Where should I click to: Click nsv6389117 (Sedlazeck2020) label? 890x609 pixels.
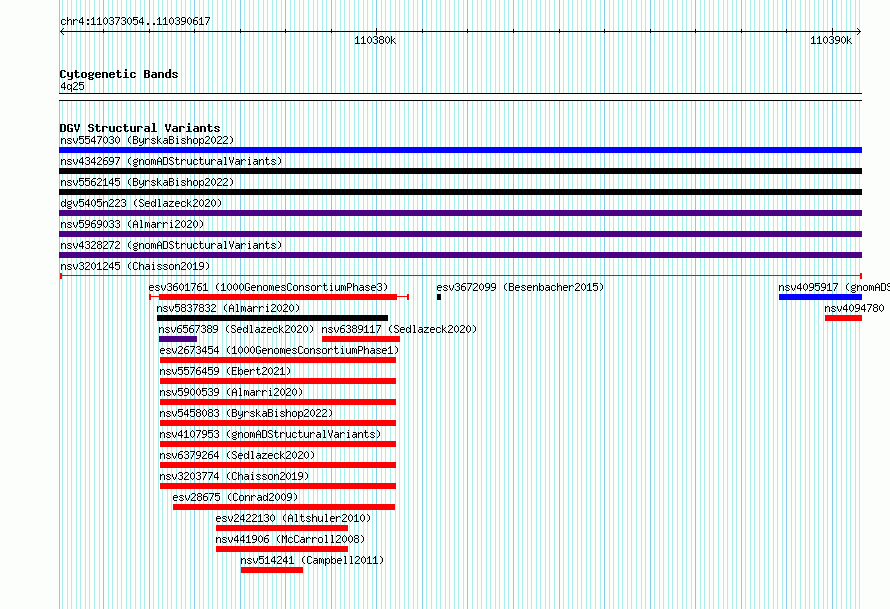[x=399, y=329]
